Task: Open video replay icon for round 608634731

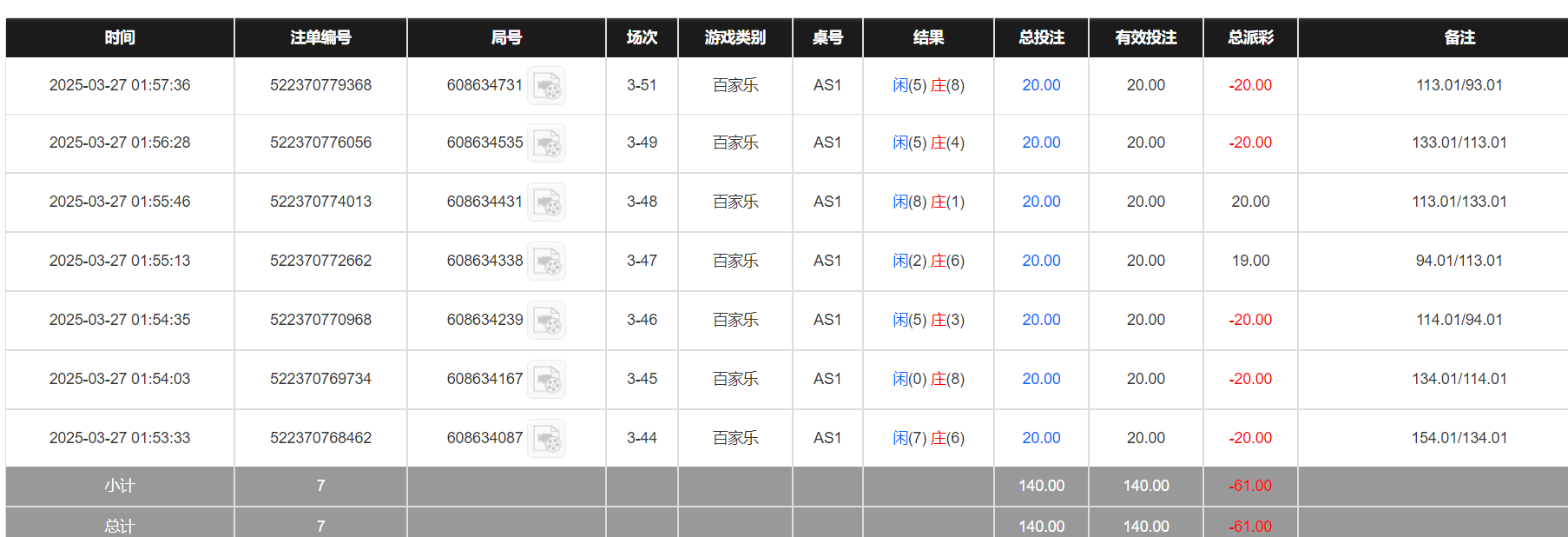Action: 547,86
